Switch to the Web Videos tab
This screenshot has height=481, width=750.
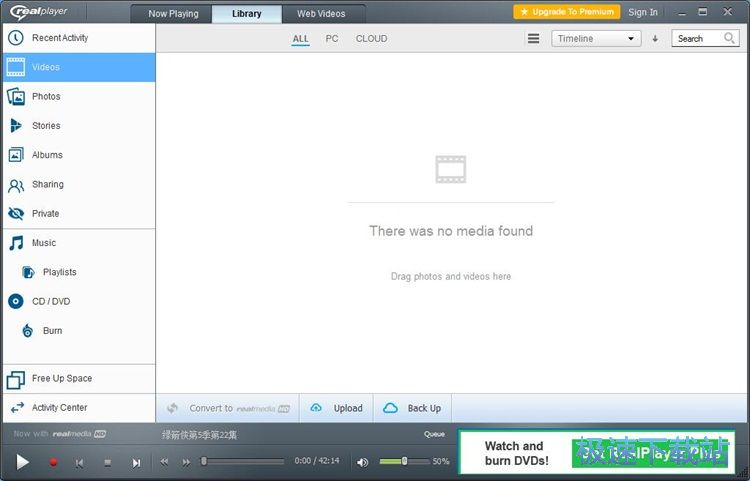321,14
